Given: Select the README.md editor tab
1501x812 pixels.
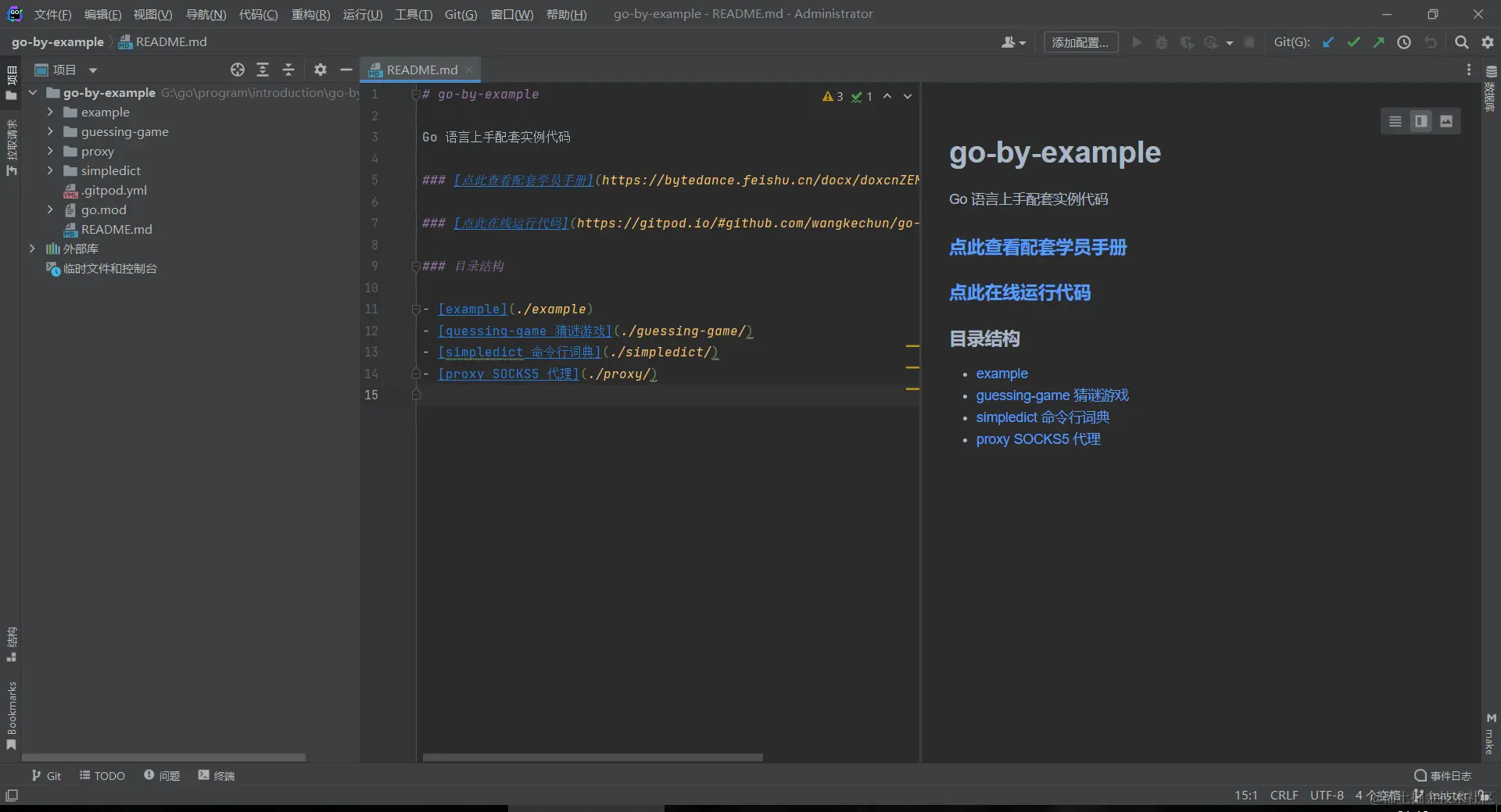Looking at the screenshot, I should coord(421,70).
